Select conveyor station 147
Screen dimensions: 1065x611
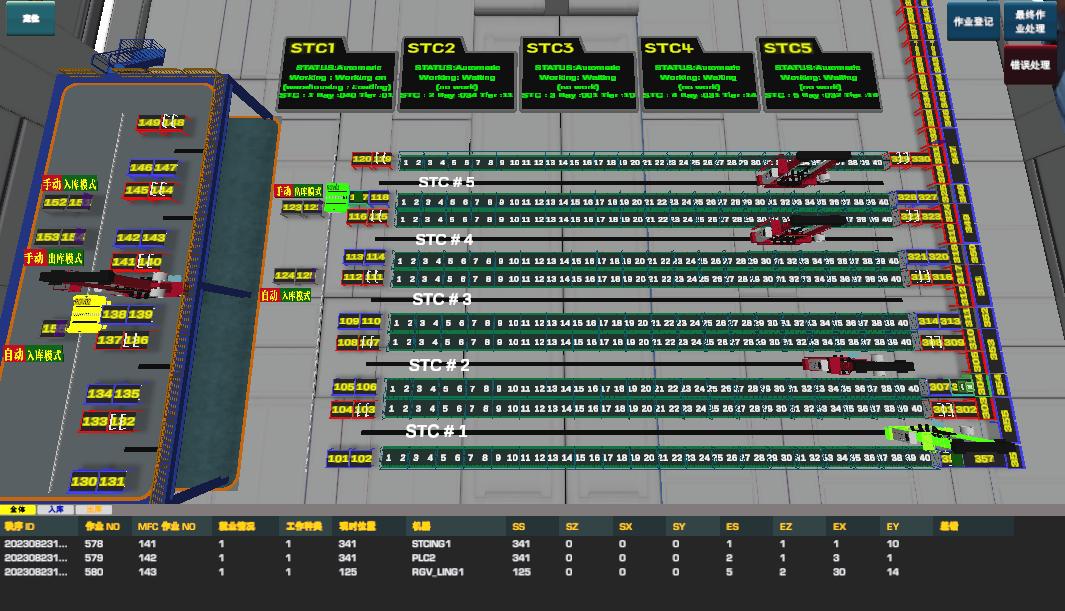pyautogui.click(x=166, y=167)
